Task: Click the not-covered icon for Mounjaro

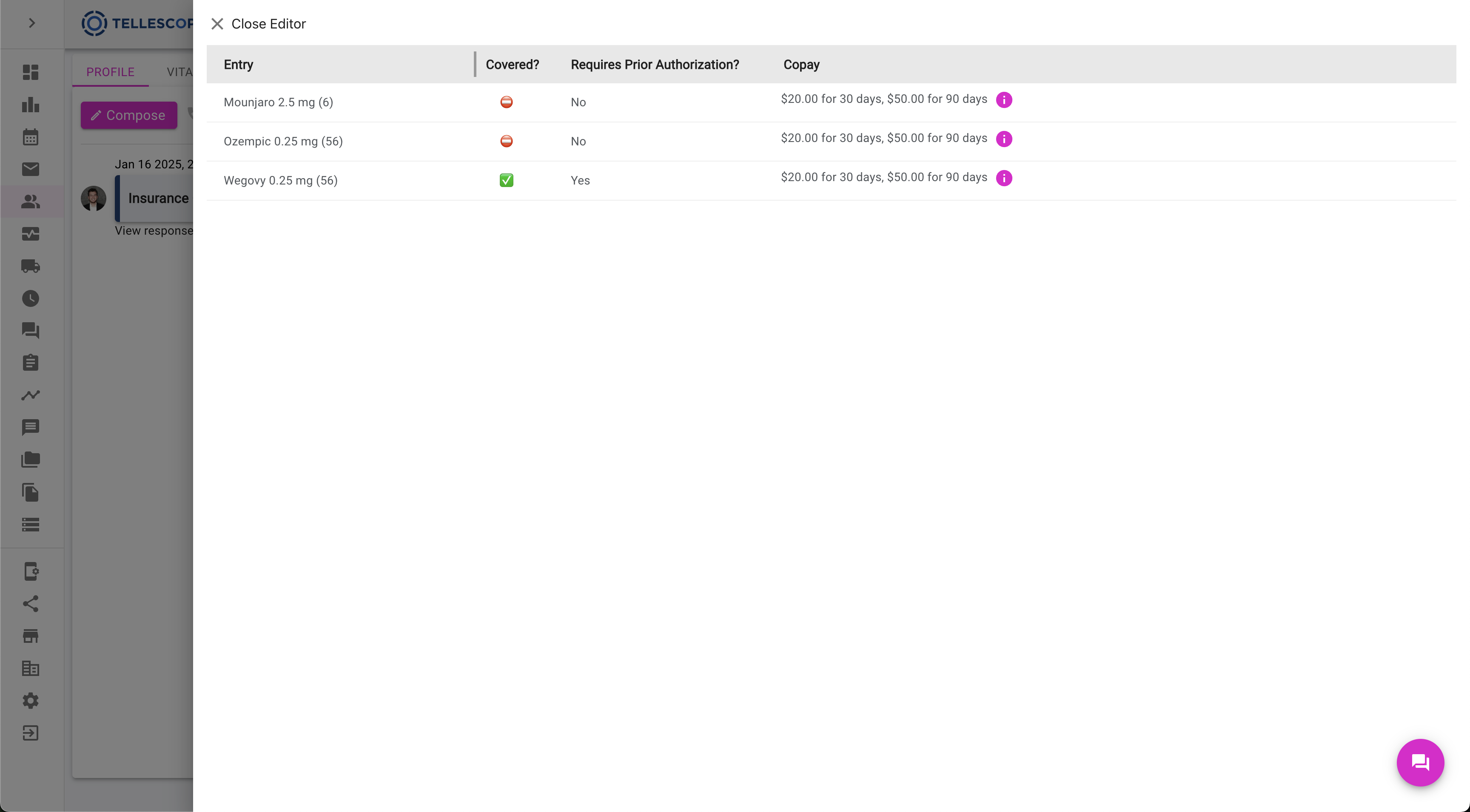Action: 506,102
